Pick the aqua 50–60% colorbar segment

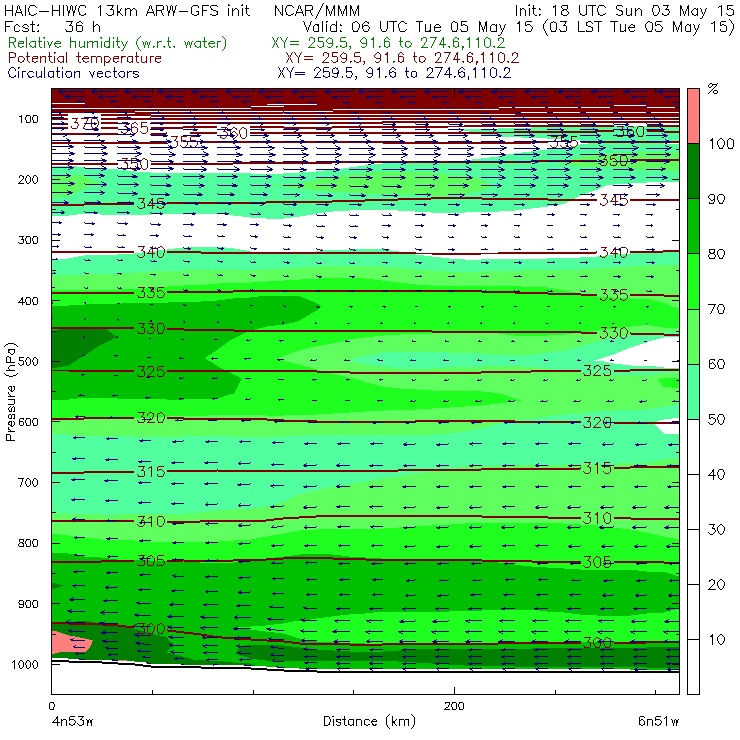693,391
